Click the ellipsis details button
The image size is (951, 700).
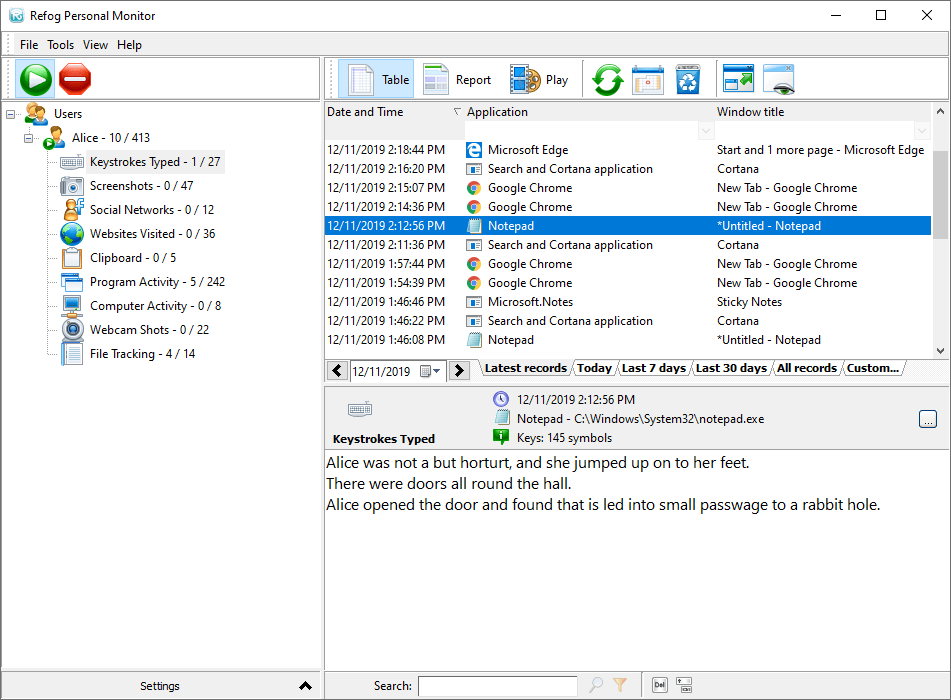pyautogui.click(x=928, y=419)
